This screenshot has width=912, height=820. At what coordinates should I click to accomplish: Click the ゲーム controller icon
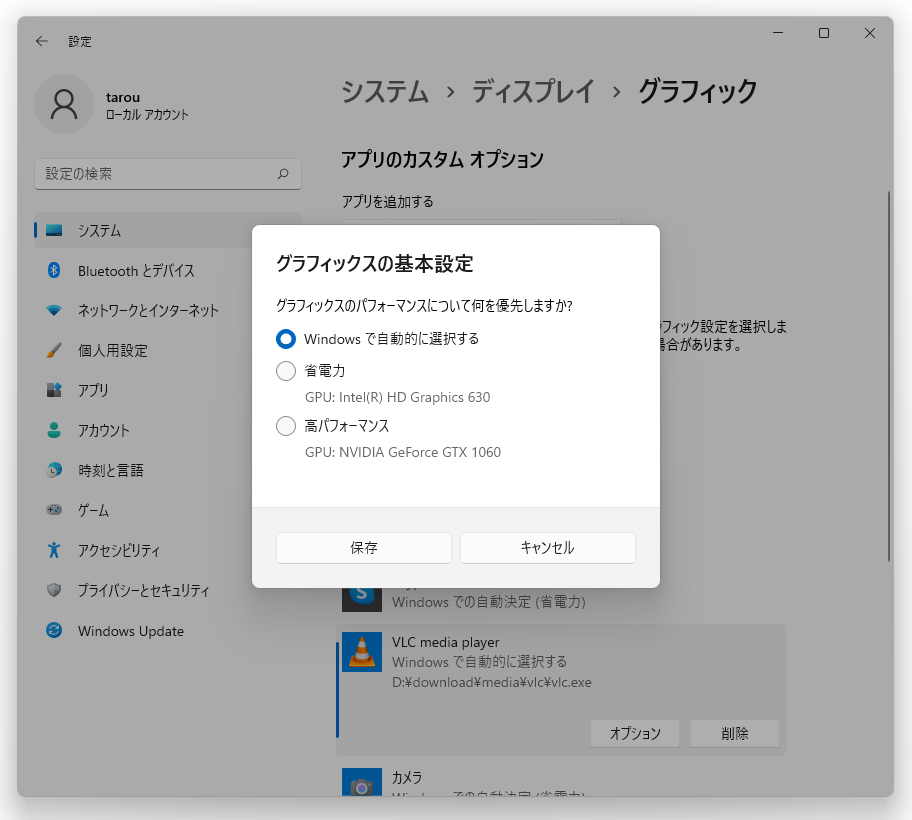[x=54, y=510]
